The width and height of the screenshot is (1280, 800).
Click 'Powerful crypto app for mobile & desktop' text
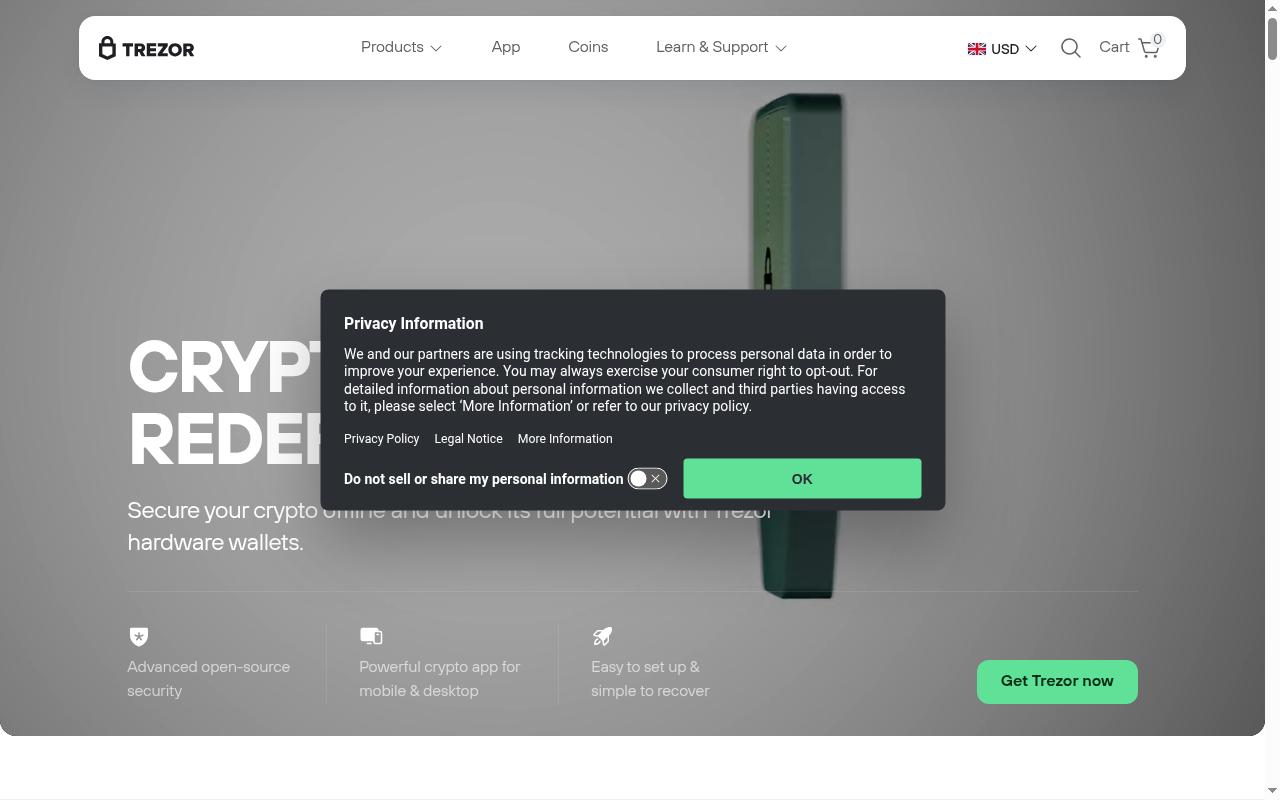click(x=440, y=679)
